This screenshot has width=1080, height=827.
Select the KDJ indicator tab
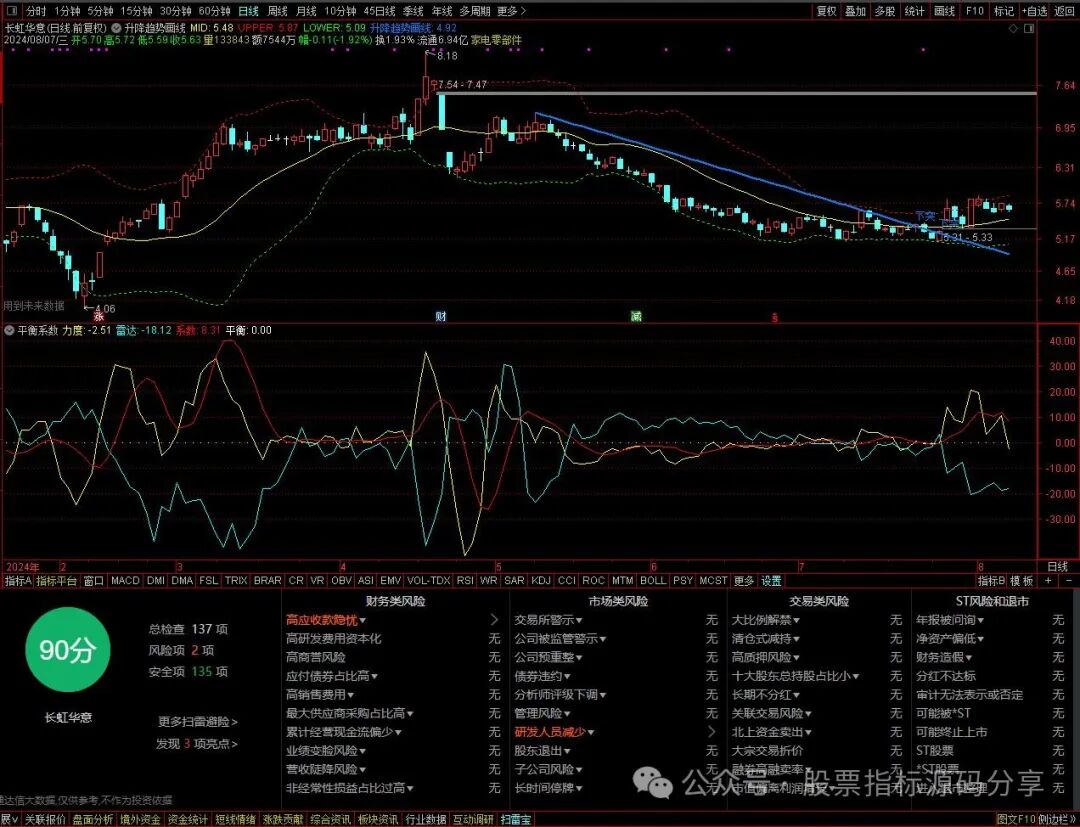541,580
